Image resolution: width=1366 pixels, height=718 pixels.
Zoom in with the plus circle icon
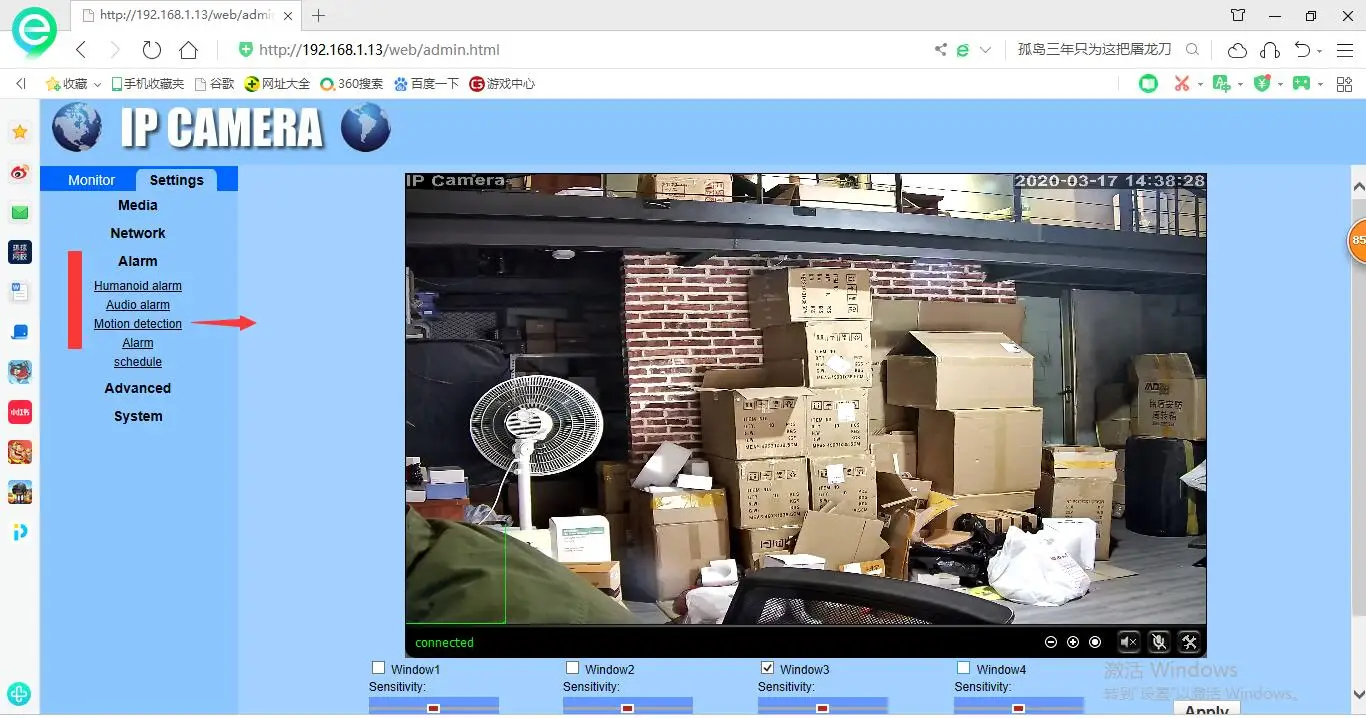1073,642
